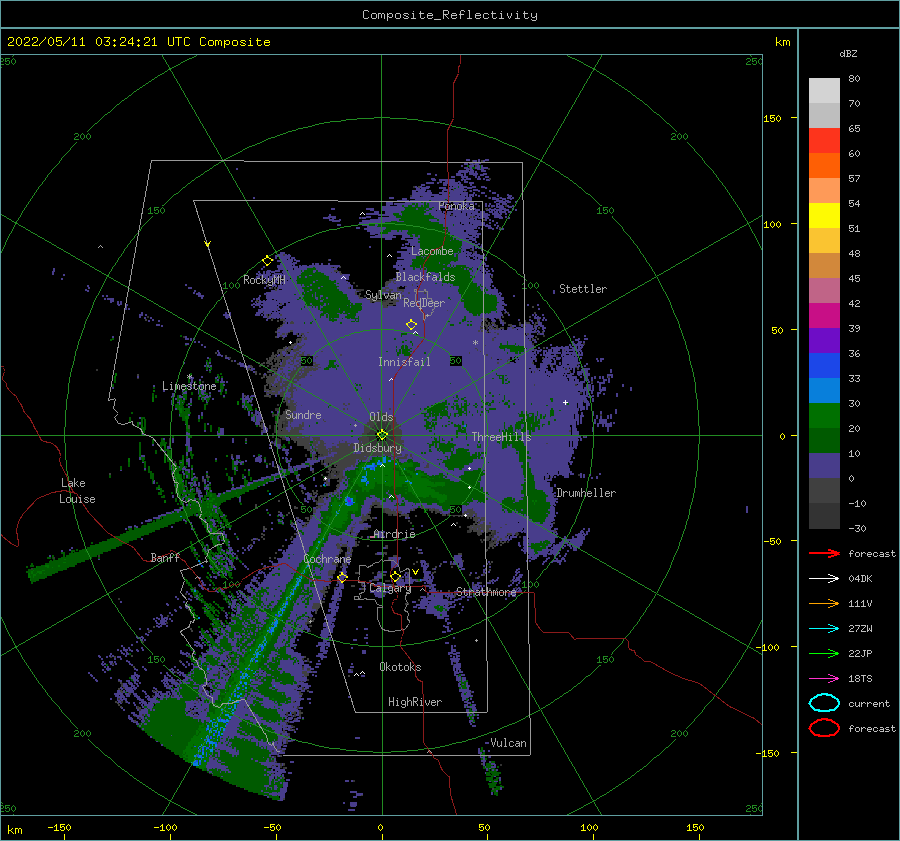The height and width of the screenshot is (841, 900).
Task: Choose the green 22JP arrow in the legend
Action: [x=824, y=653]
